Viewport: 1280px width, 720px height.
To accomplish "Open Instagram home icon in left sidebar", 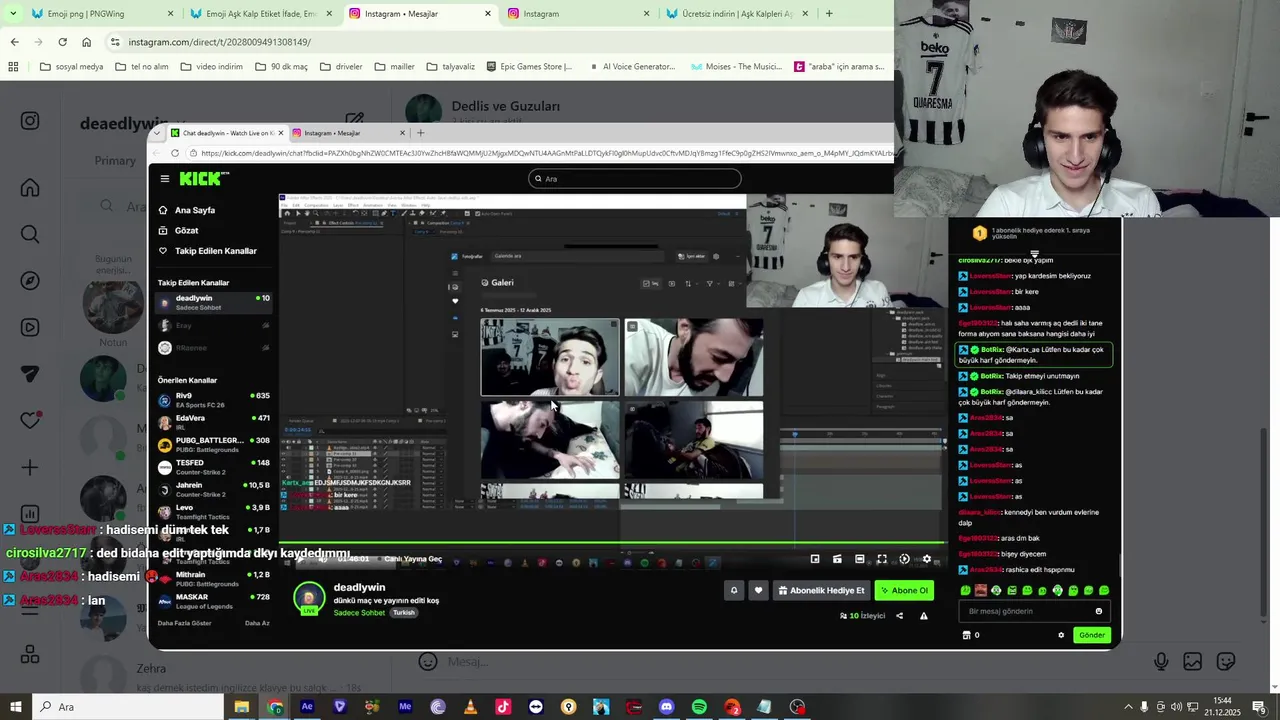I will tap(30, 188).
